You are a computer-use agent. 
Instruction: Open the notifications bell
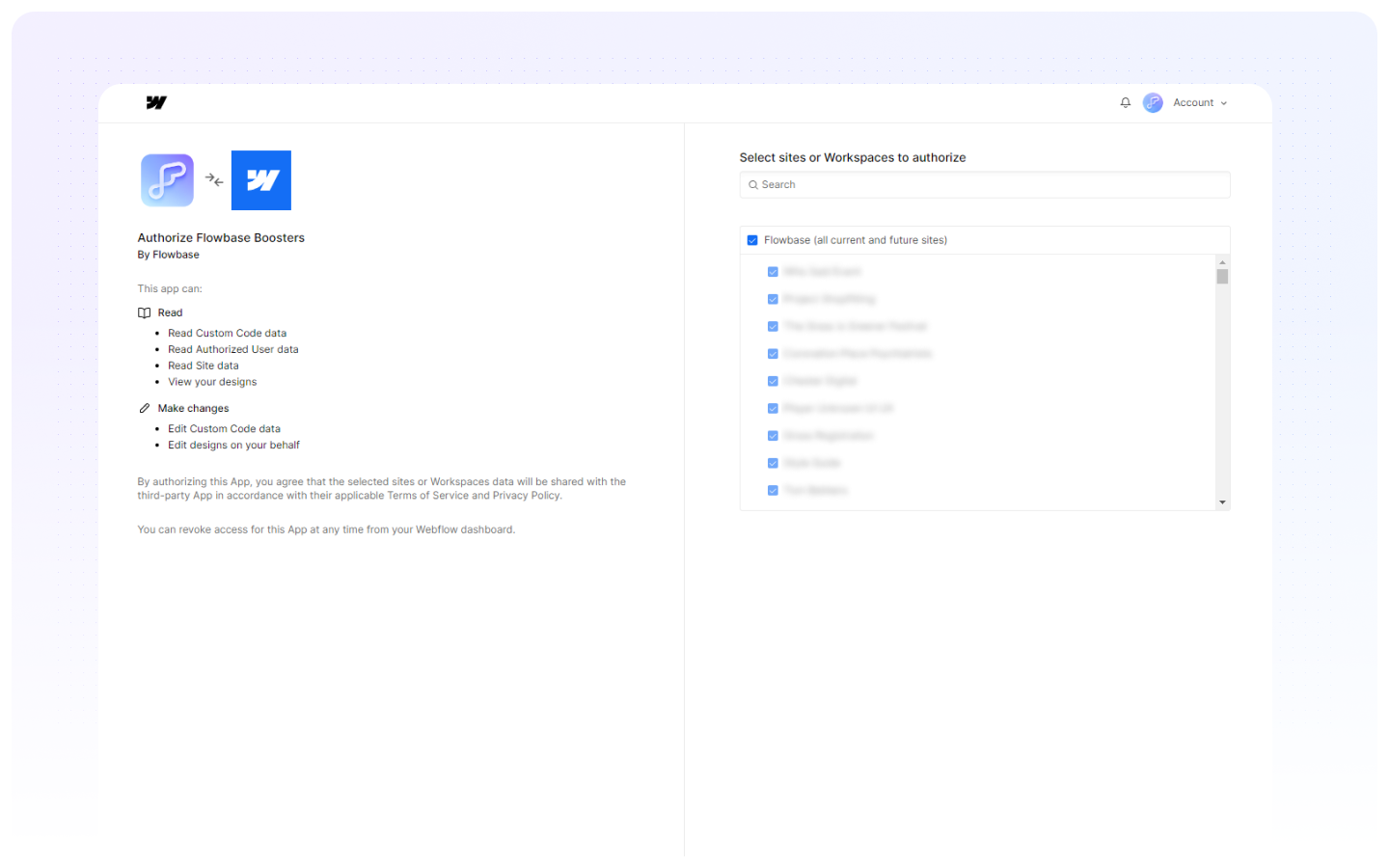pos(1125,102)
